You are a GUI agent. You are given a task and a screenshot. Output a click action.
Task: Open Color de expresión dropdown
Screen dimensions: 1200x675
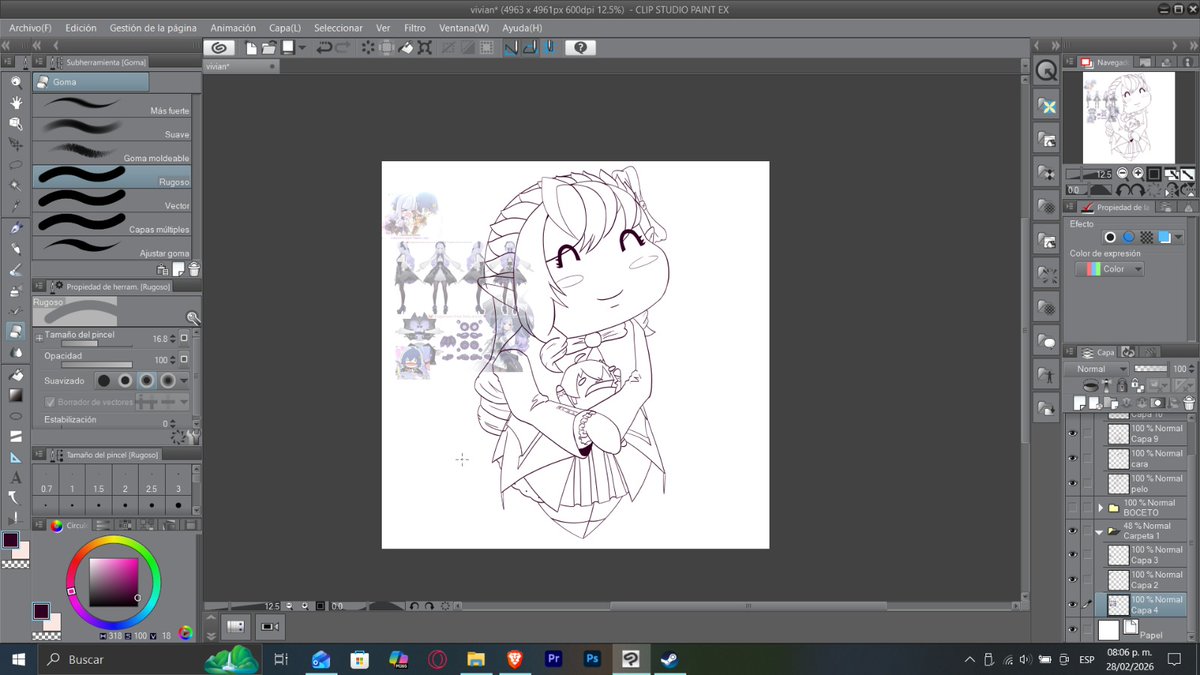(1109, 269)
